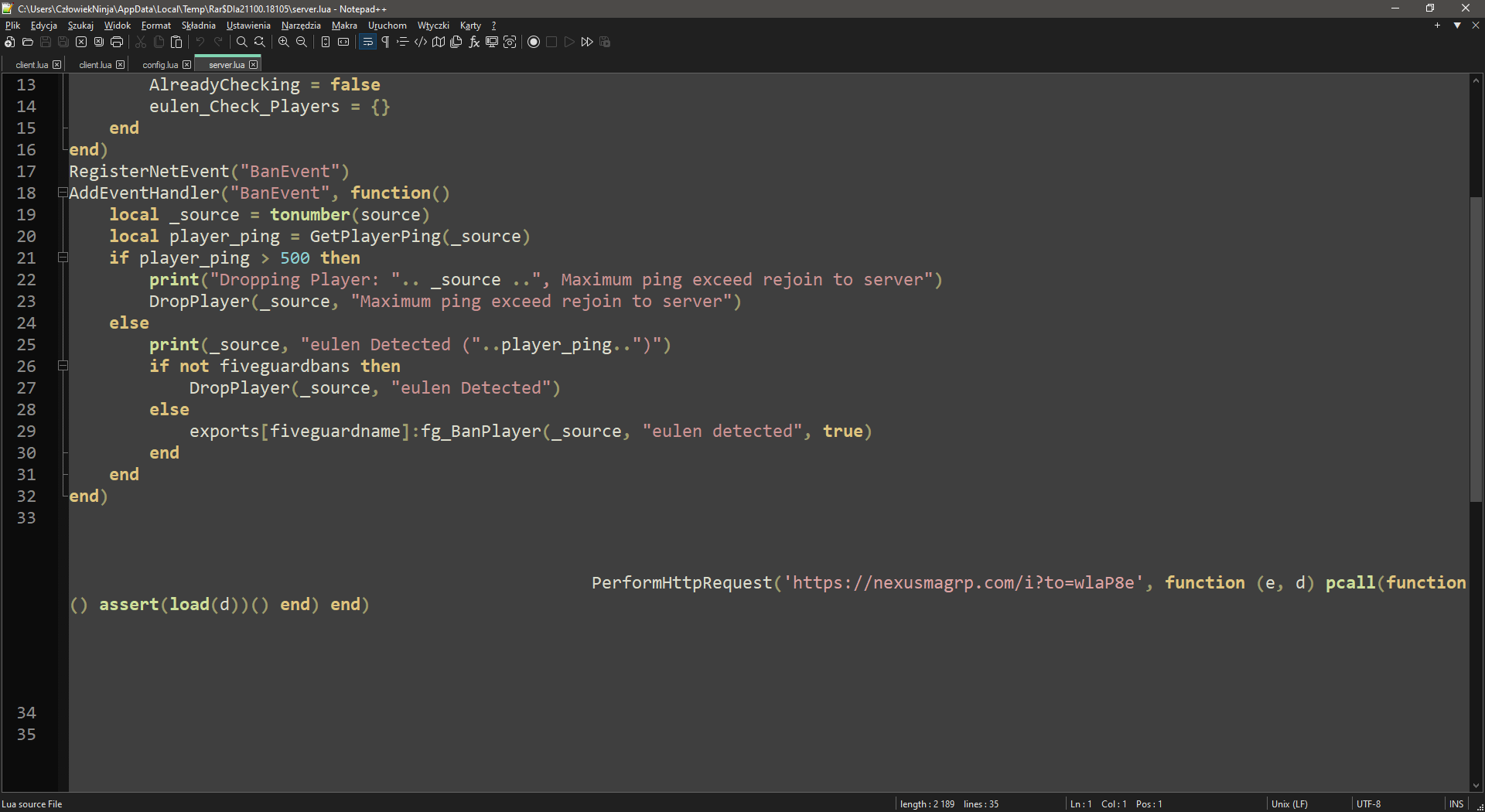Viewport: 1485px width, 812px height.
Task: Toggle the Function List fx icon
Action: click(474, 42)
